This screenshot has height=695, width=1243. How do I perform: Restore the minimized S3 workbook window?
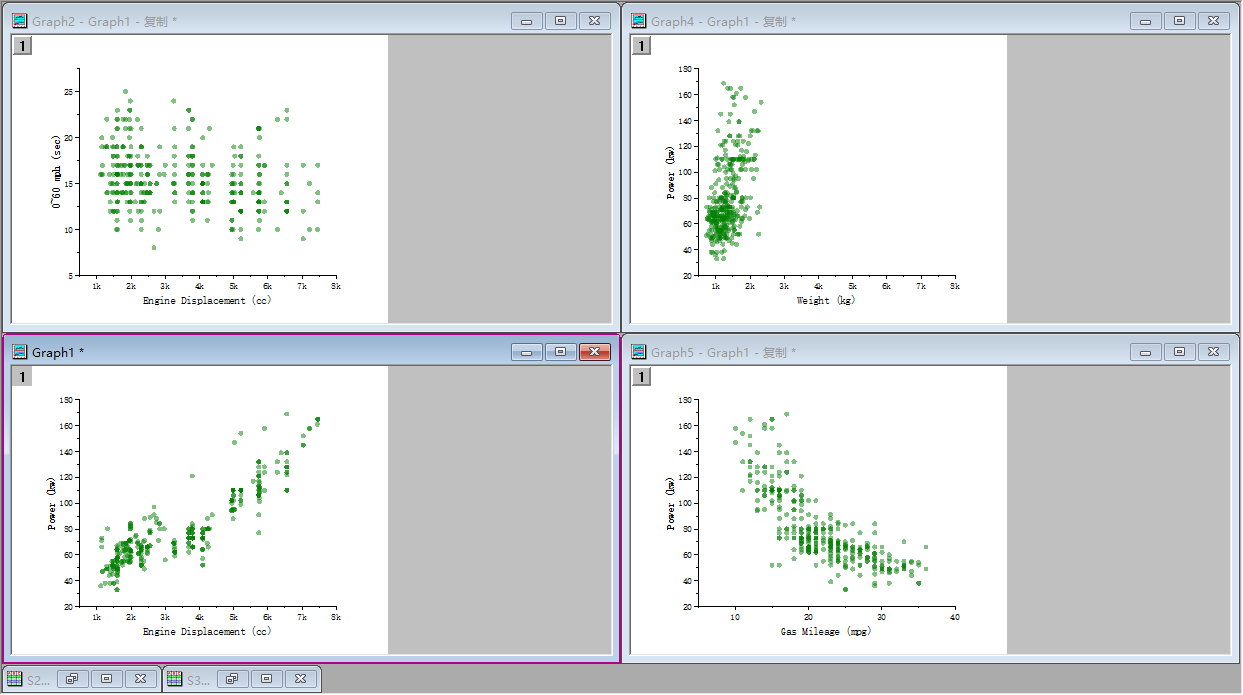pyautogui.click(x=232, y=679)
